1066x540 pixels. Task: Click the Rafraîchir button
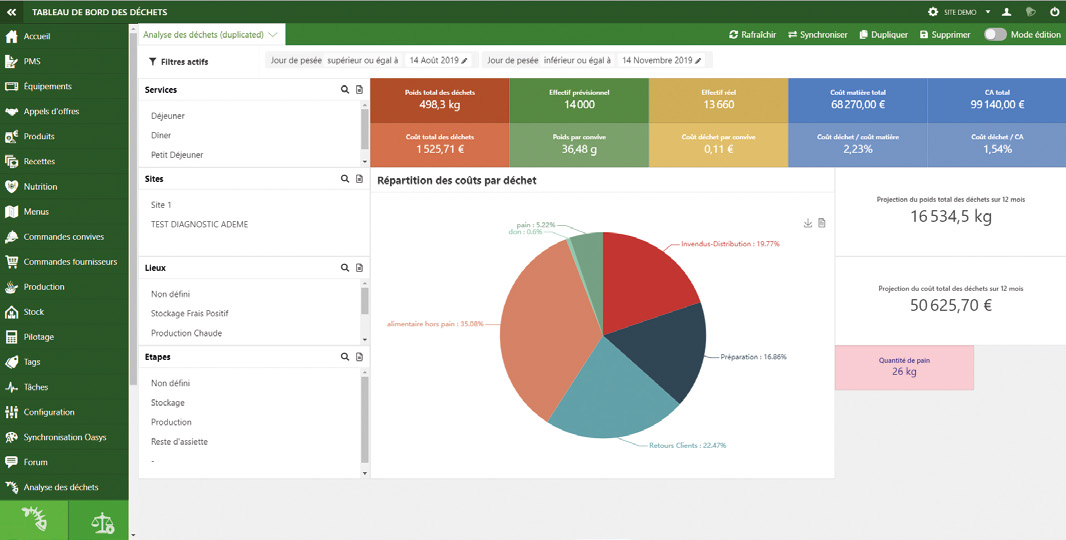click(753, 35)
